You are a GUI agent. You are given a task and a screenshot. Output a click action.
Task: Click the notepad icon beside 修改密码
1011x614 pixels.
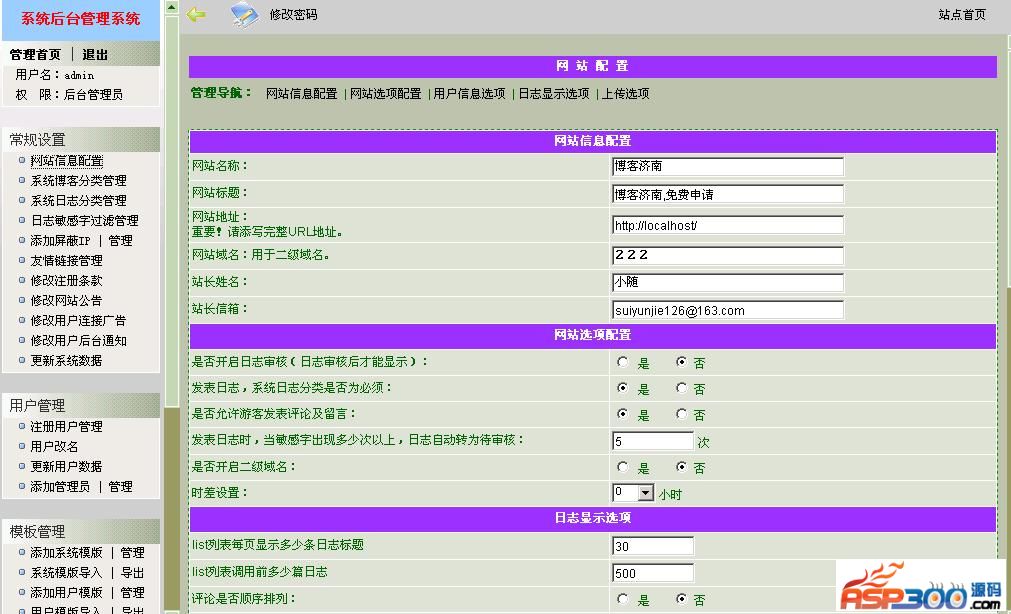[243, 14]
